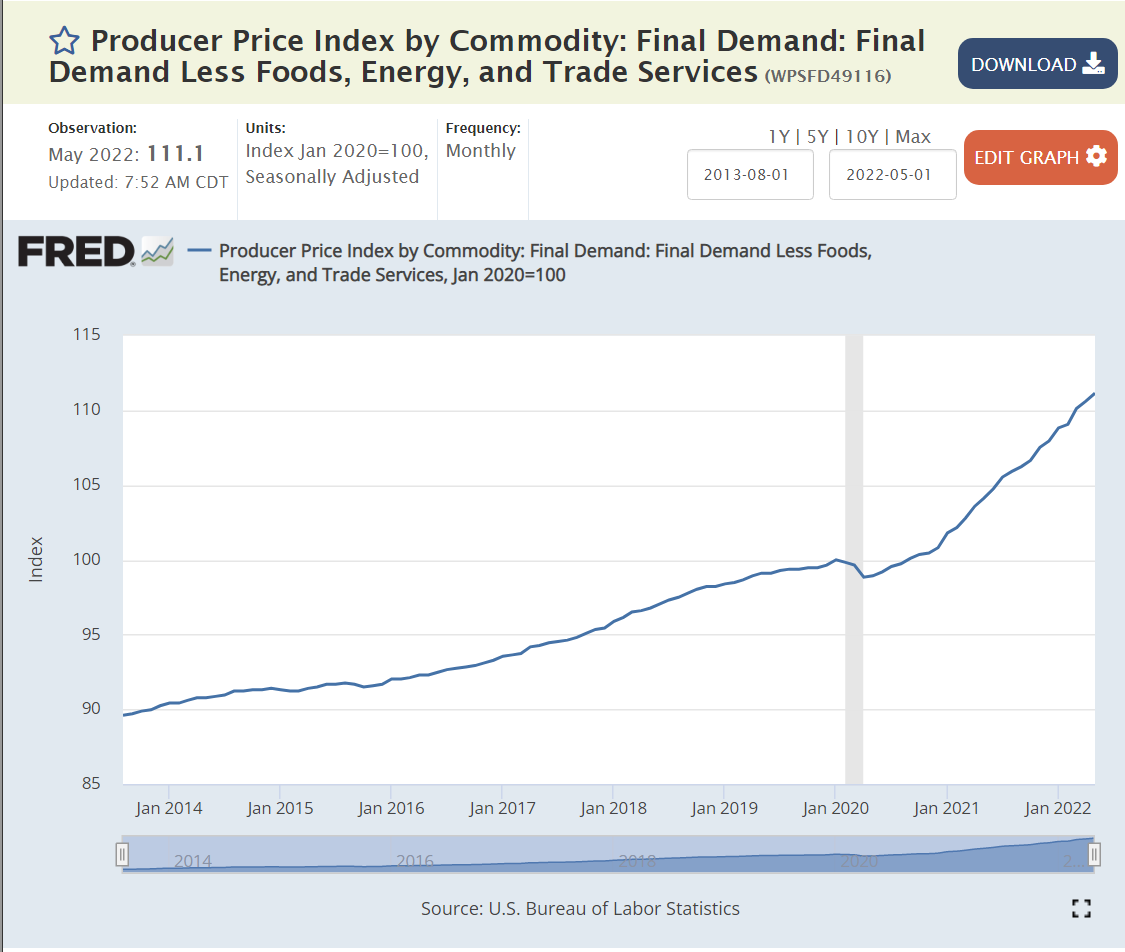This screenshot has width=1125, height=952.
Task: Click the series legend label text
Action: [x=545, y=262]
